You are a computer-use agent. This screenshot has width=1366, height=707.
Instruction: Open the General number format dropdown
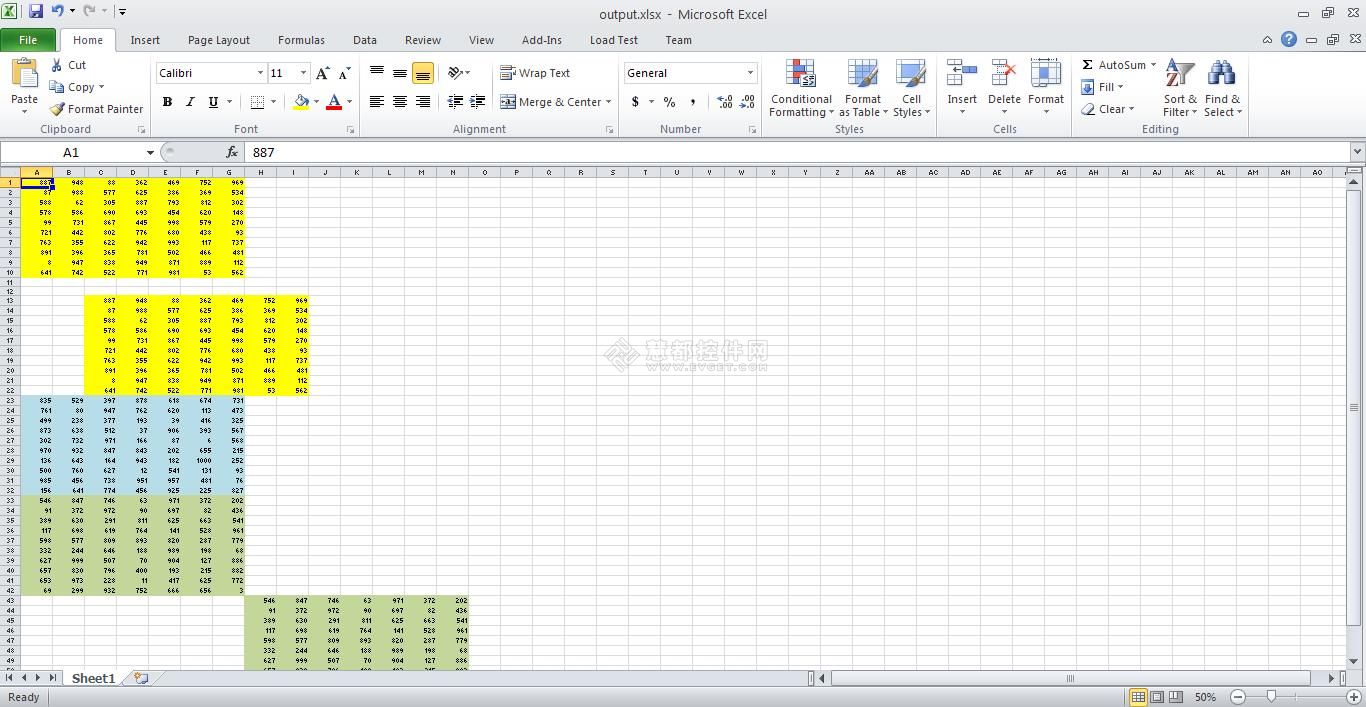(x=750, y=73)
